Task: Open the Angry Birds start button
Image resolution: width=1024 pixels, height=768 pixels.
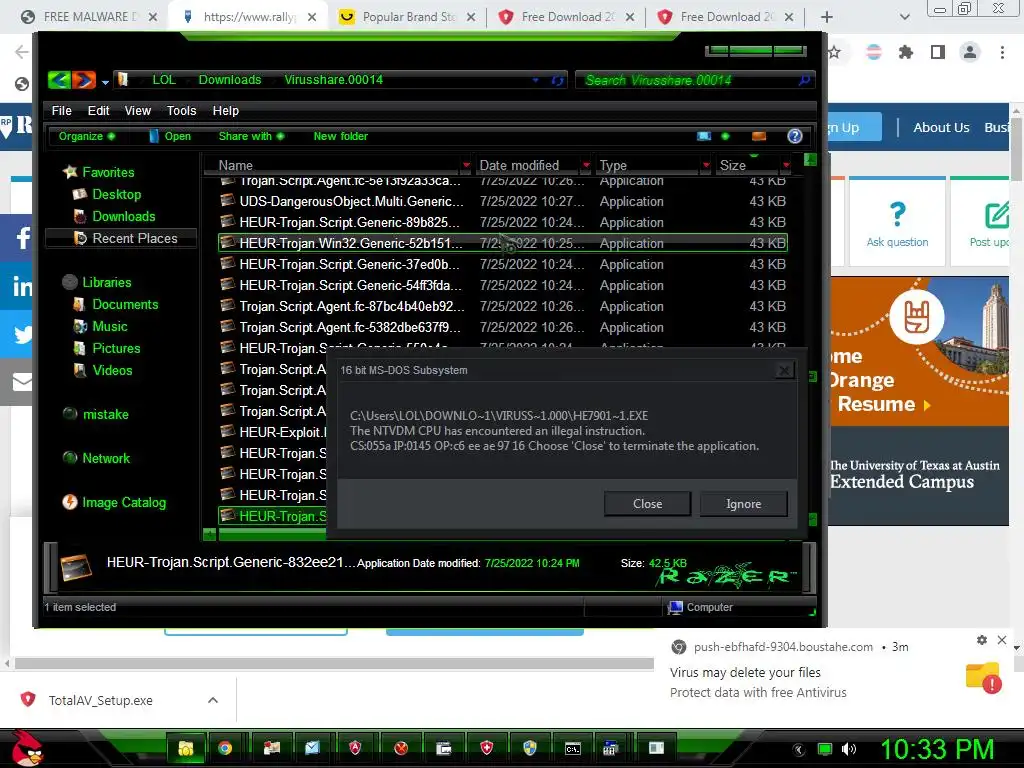Action: pos(27,748)
